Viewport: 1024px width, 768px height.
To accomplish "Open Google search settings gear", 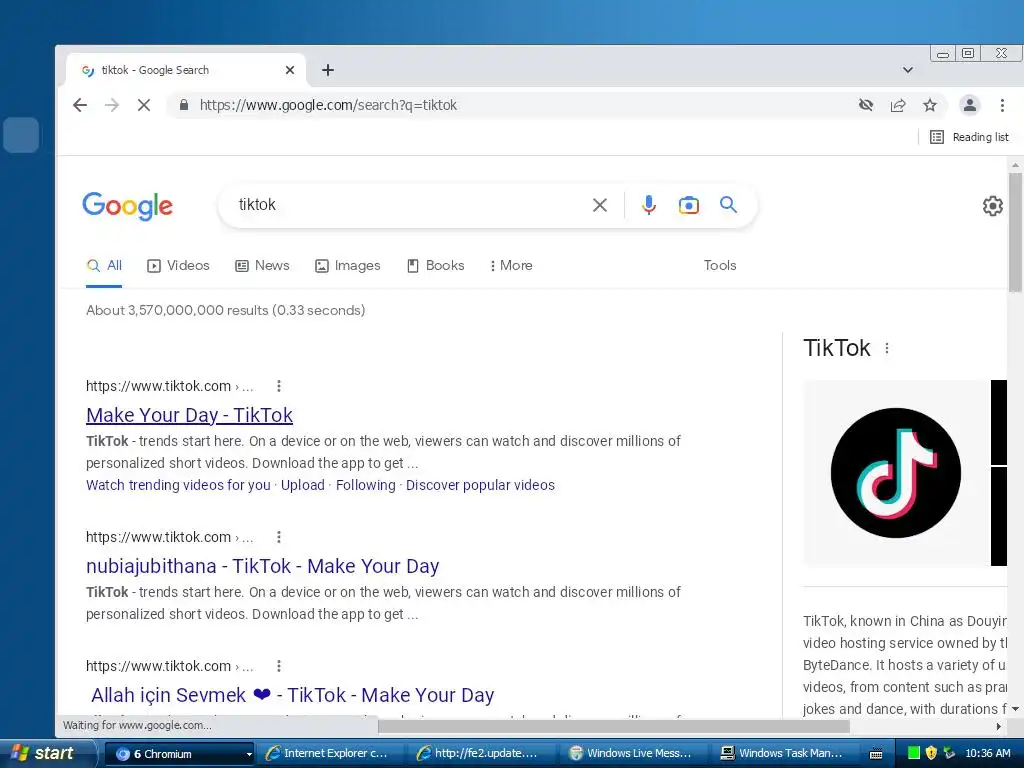I will pos(993,206).
